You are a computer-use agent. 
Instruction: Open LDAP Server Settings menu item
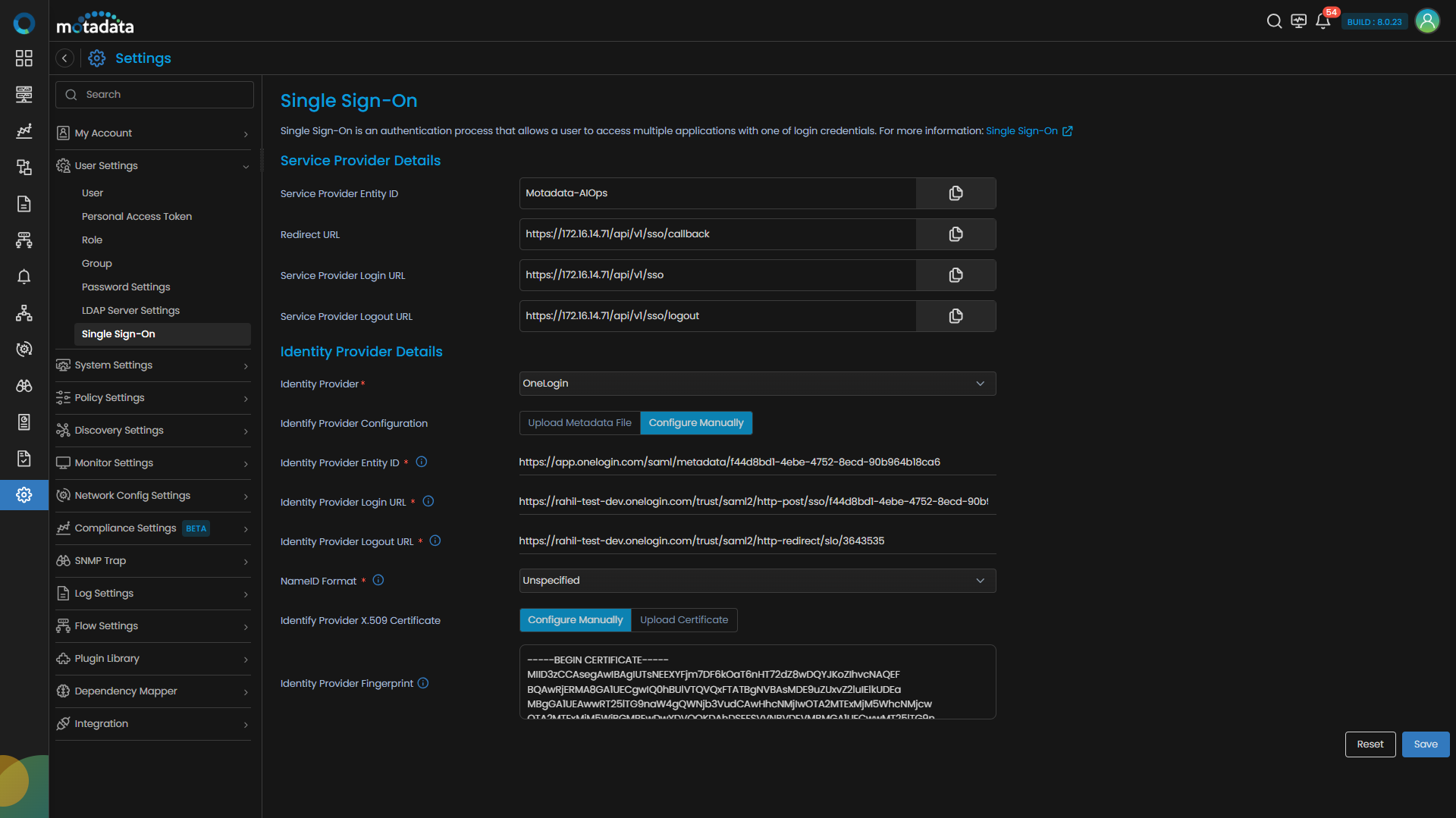[130, 311]
